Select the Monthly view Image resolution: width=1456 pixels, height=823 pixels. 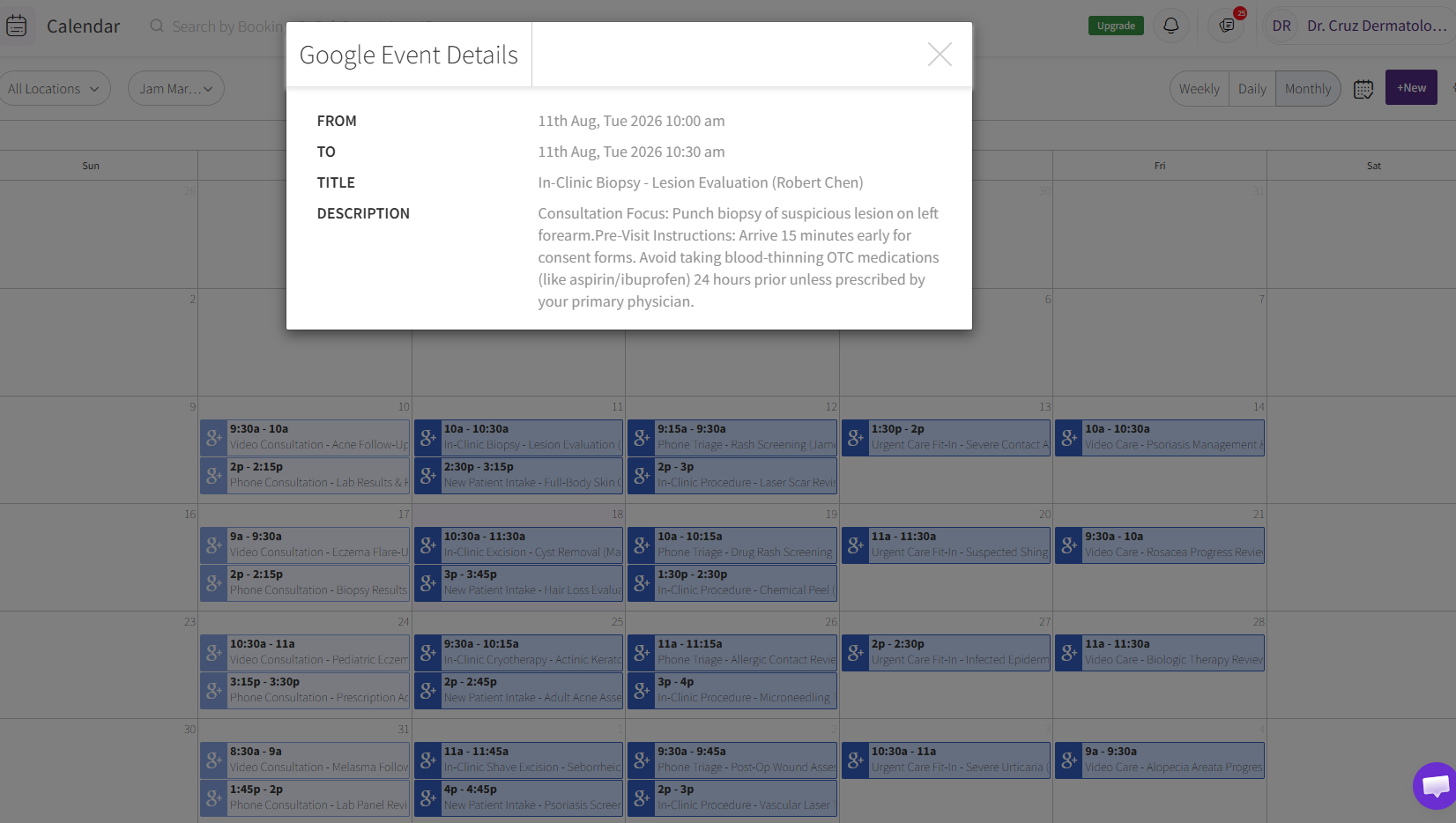pos(1308,88)
